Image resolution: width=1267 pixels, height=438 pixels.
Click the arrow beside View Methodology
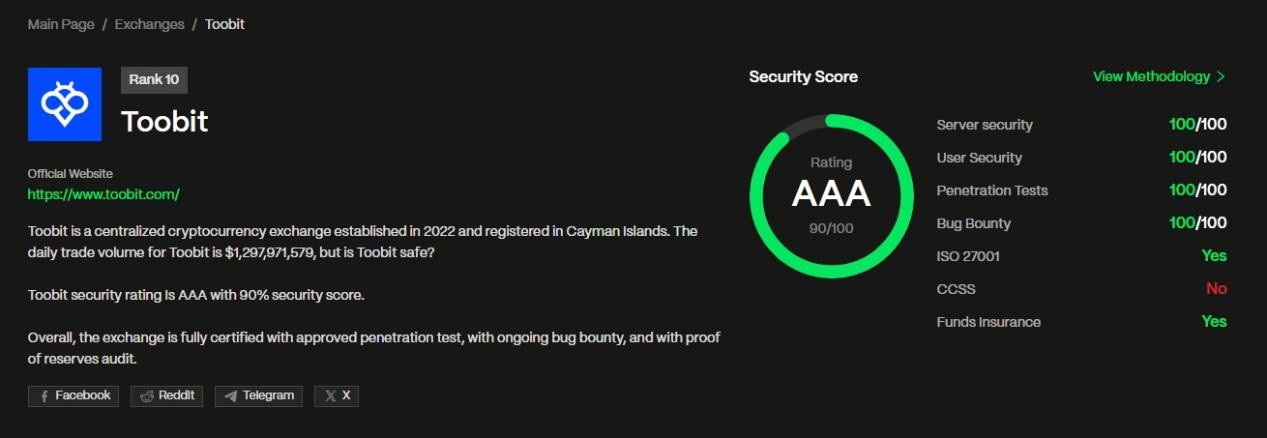pos(1221,77)
